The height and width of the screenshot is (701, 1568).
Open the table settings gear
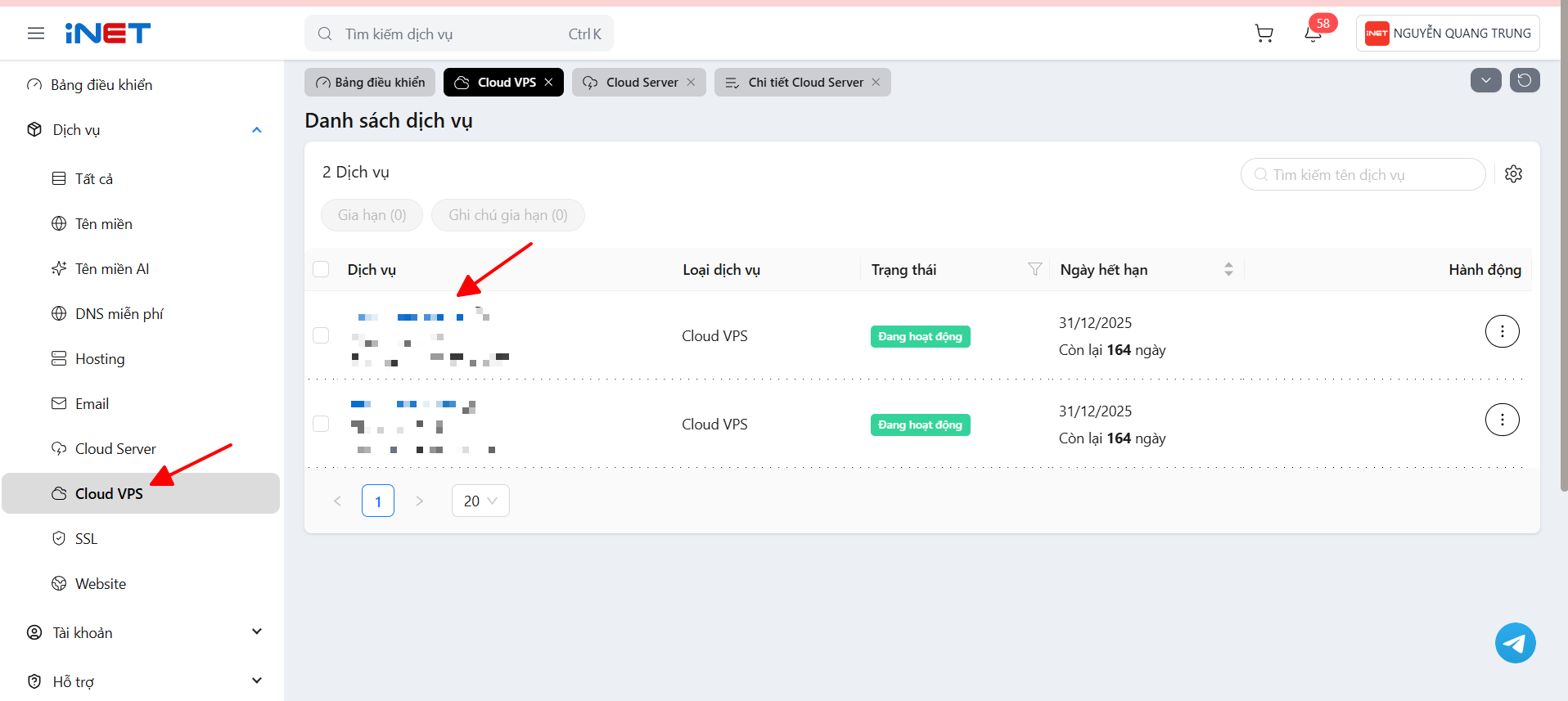(x=1514, y=174)
